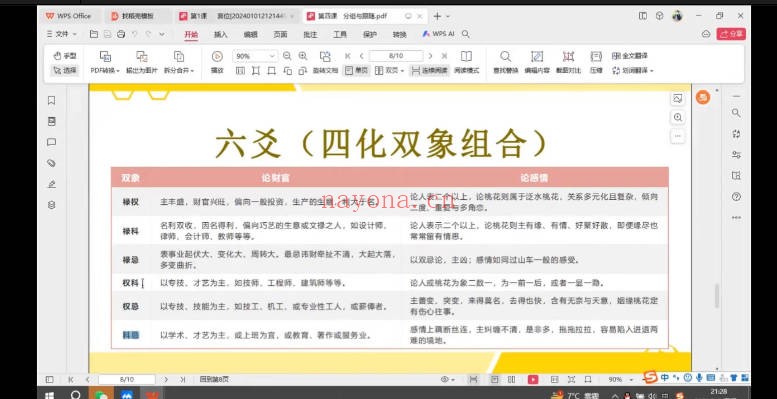Click the red play icon in status bar
The height and width of the screenshot is (399, 777).
533,380
